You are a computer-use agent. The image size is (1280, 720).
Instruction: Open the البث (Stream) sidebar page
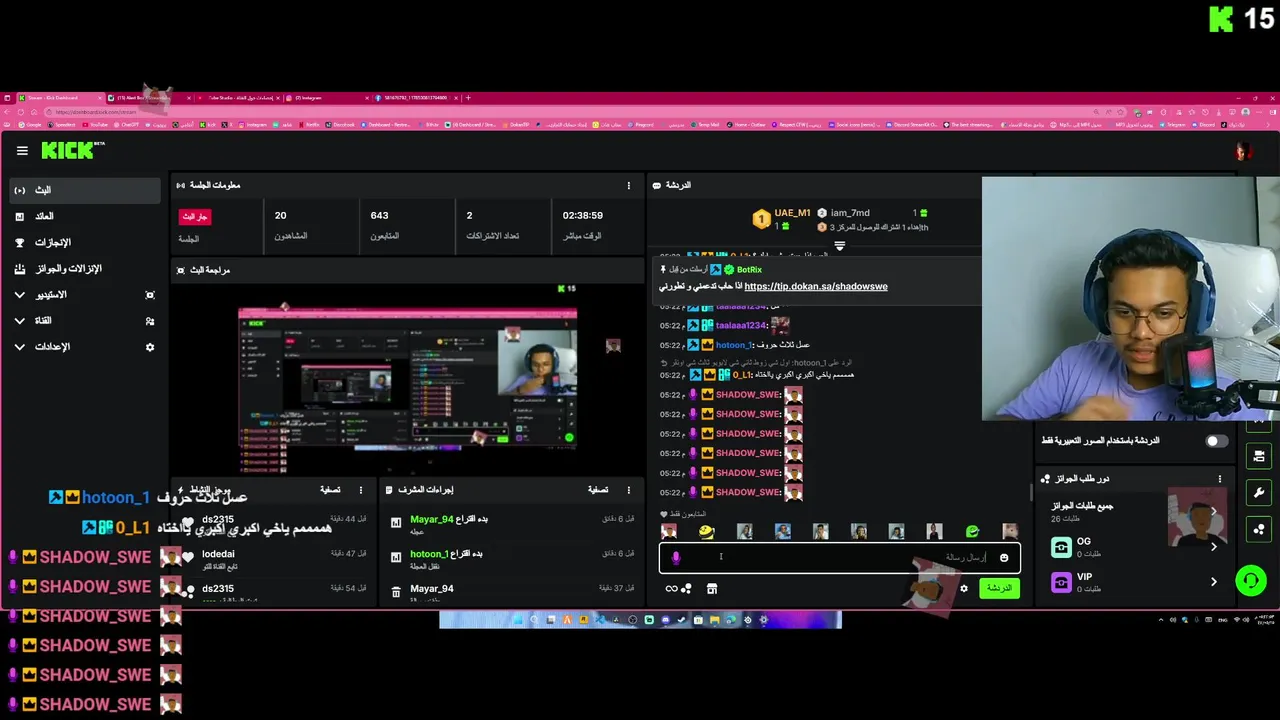click(x=85, y=190)
